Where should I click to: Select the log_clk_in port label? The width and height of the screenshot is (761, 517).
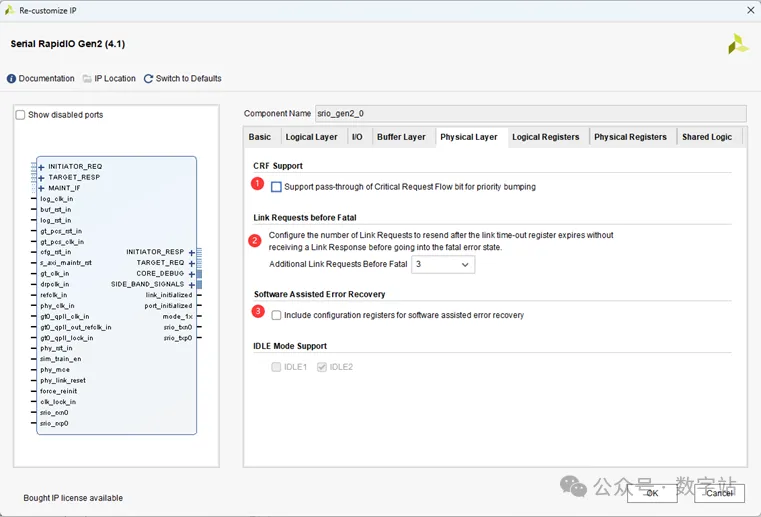pos(57,199)
